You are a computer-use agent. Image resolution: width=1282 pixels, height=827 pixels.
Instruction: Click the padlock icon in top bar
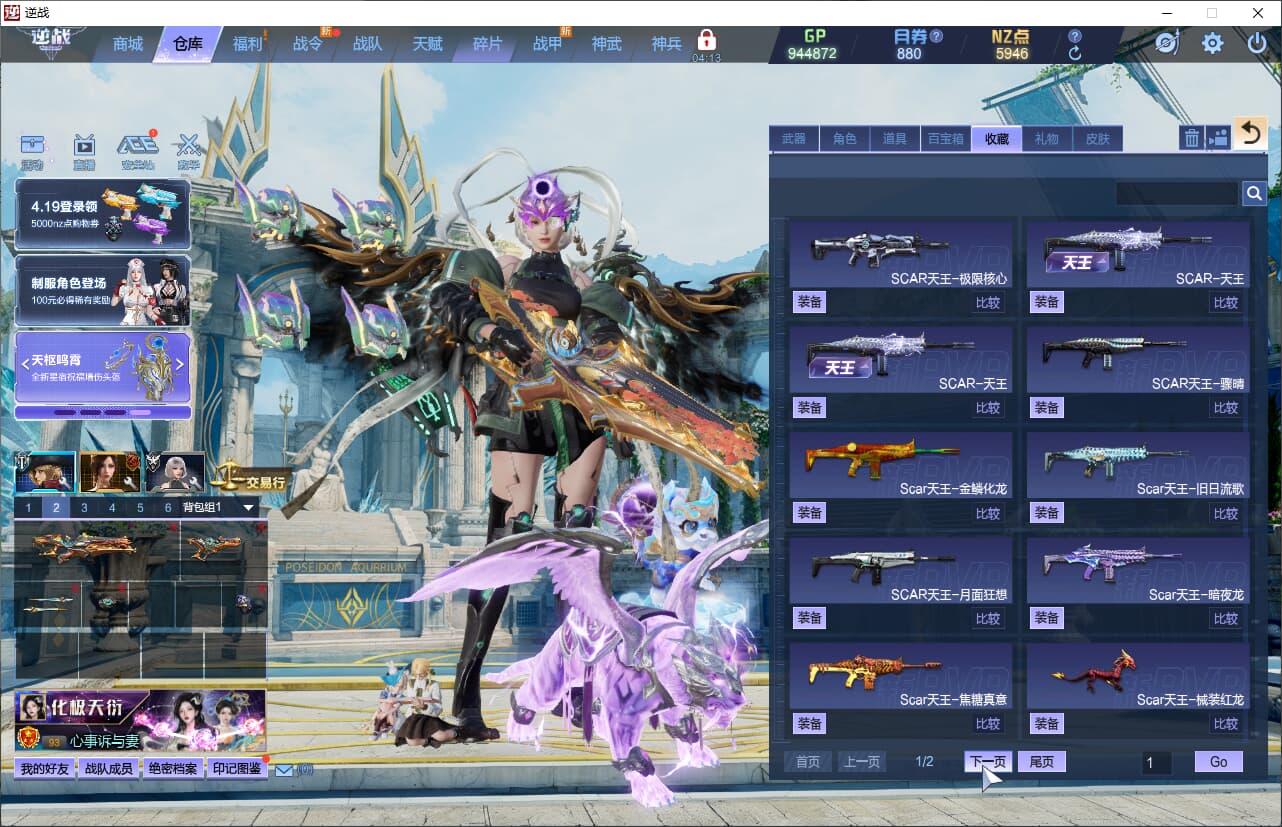707,41
